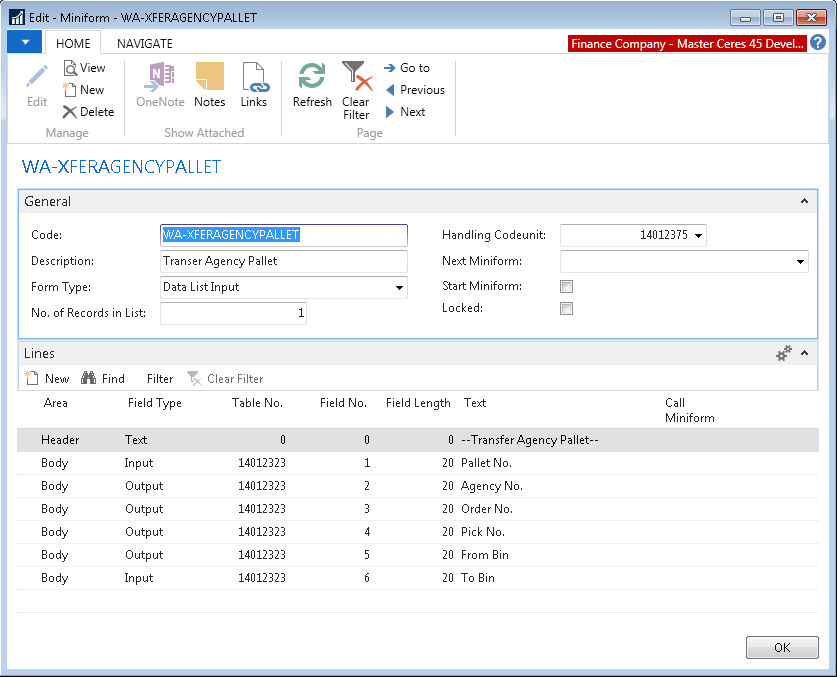Switch to the NAVIGATE tab
Screen dimensions: 837x677
pos(145,44)
